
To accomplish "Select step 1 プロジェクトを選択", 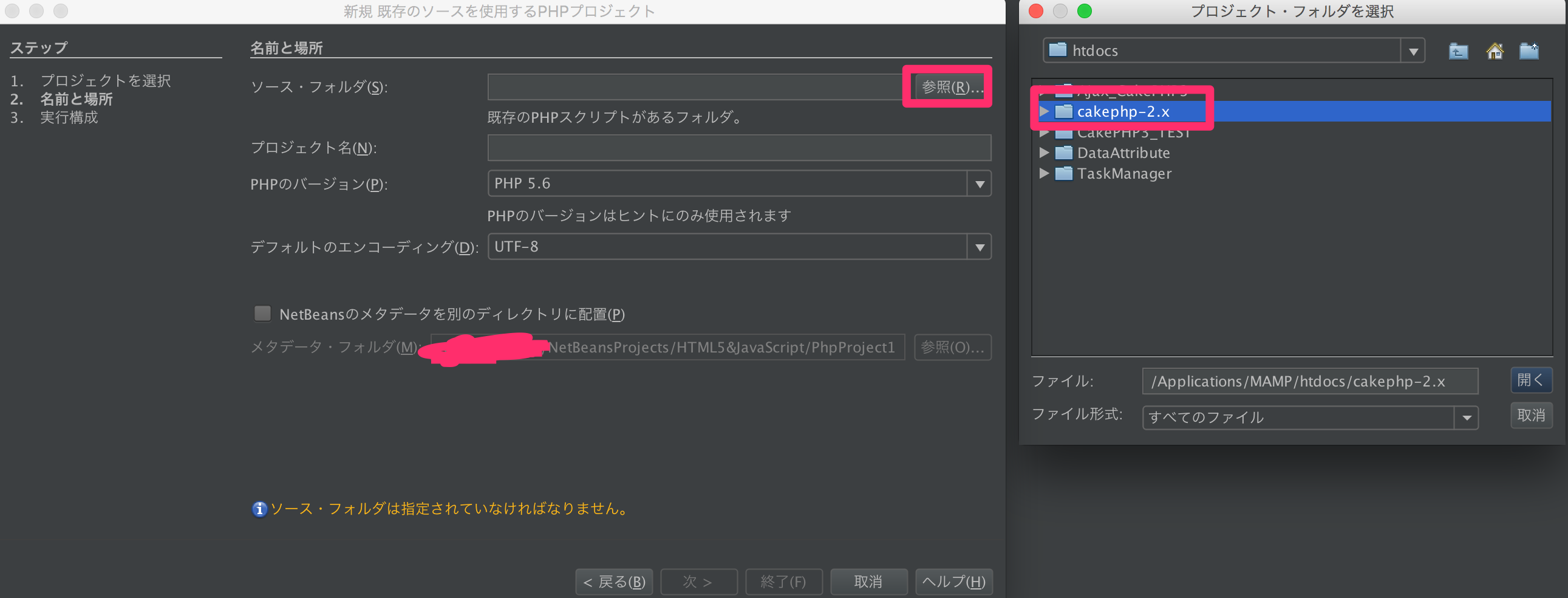I will [x=105, y=80].
